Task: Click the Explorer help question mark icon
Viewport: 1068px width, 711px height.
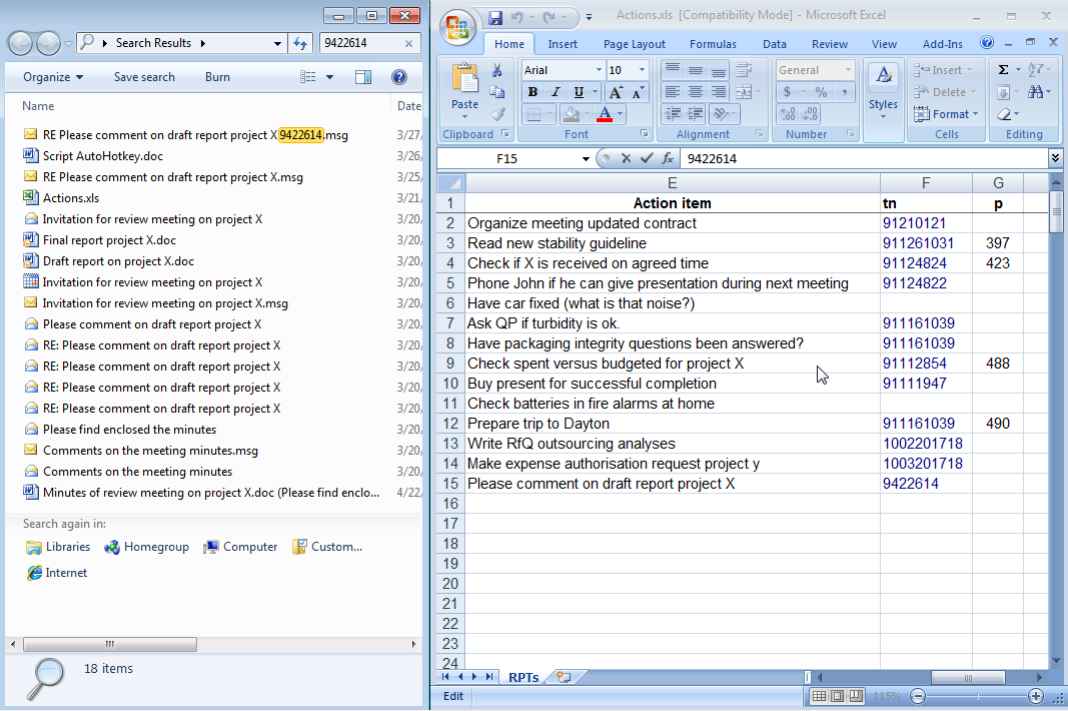Action: tap(399, 77)
